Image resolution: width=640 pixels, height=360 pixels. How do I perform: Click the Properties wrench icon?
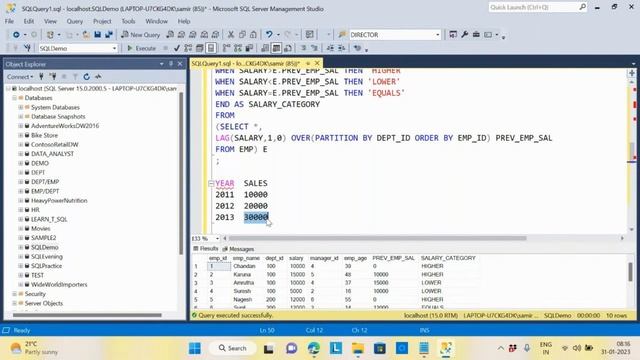(464, 35)
